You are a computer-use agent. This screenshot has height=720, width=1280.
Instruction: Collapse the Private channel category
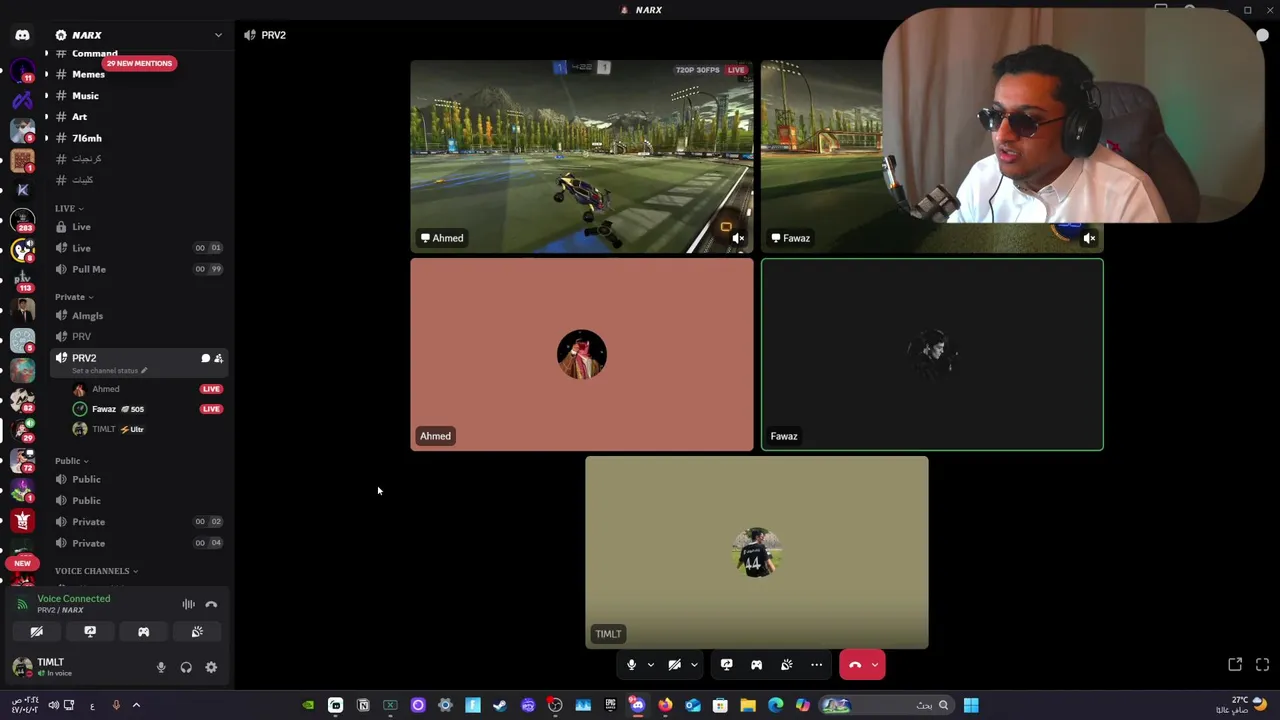[74, 297]
